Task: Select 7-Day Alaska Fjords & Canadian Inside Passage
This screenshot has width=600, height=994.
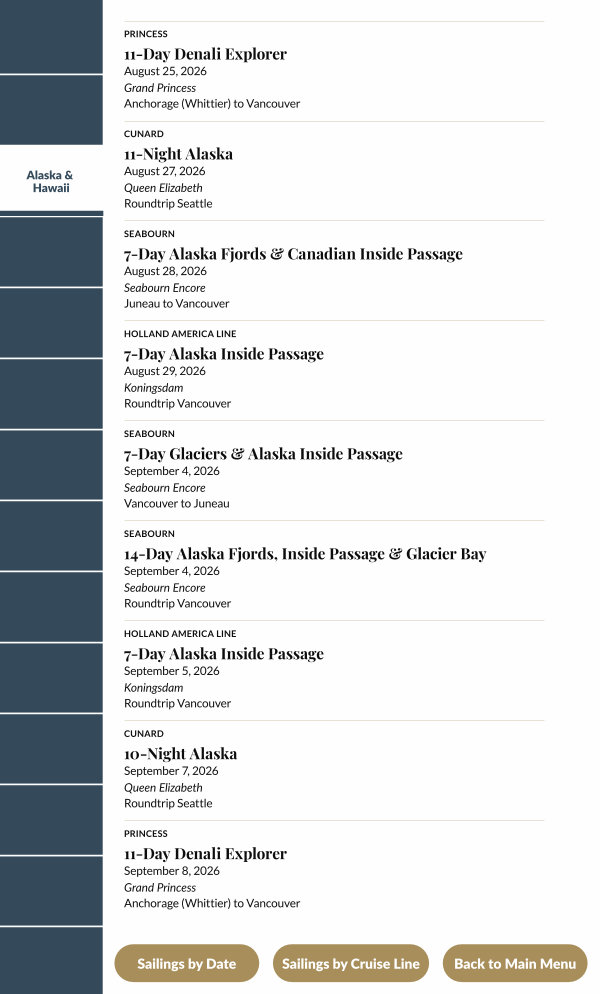Action: [293, 254]
